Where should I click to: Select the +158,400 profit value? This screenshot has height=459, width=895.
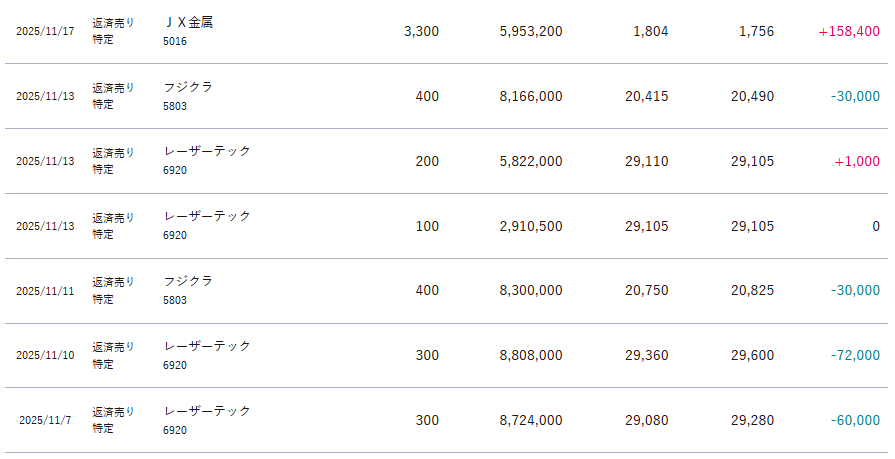click(848, 31)
